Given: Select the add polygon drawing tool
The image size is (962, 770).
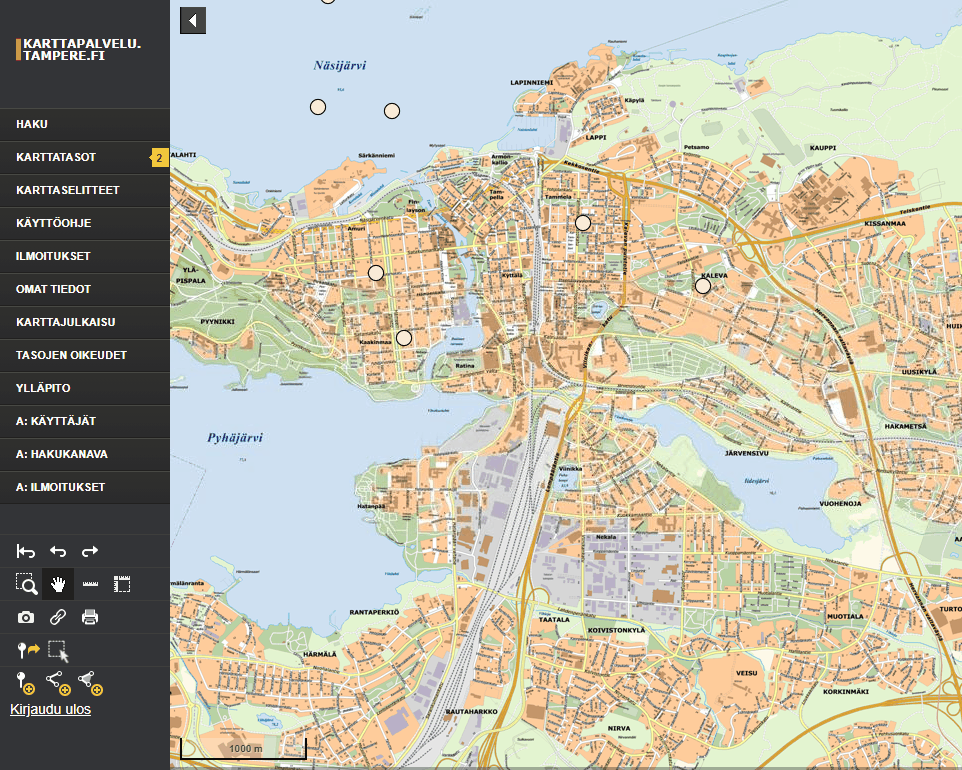Looking at the screenshot, I should pyautogui.click(x=91, y=683).
